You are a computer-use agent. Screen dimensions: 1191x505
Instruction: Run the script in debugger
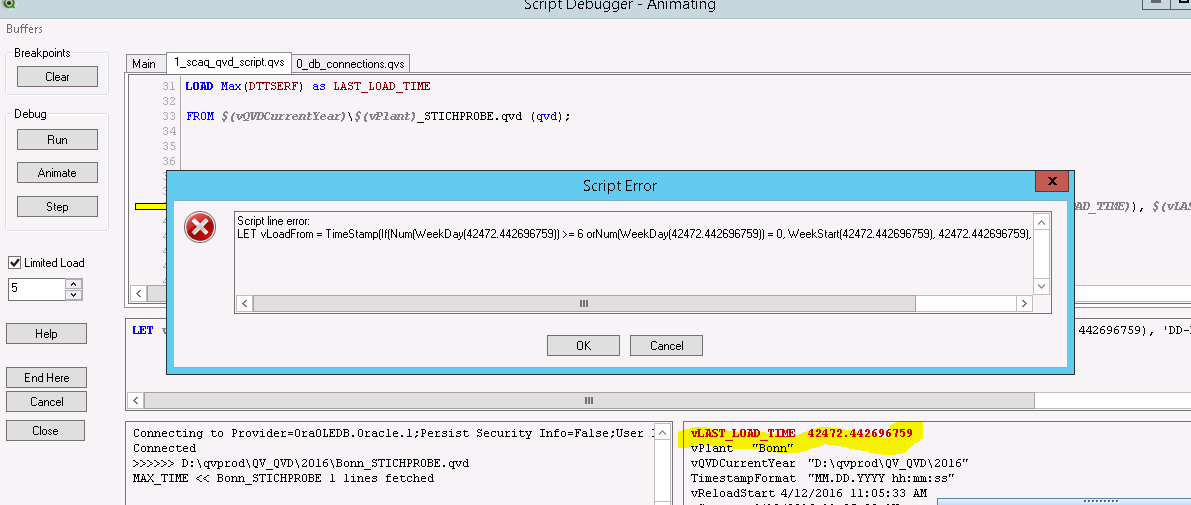click(x=57, y=140)
